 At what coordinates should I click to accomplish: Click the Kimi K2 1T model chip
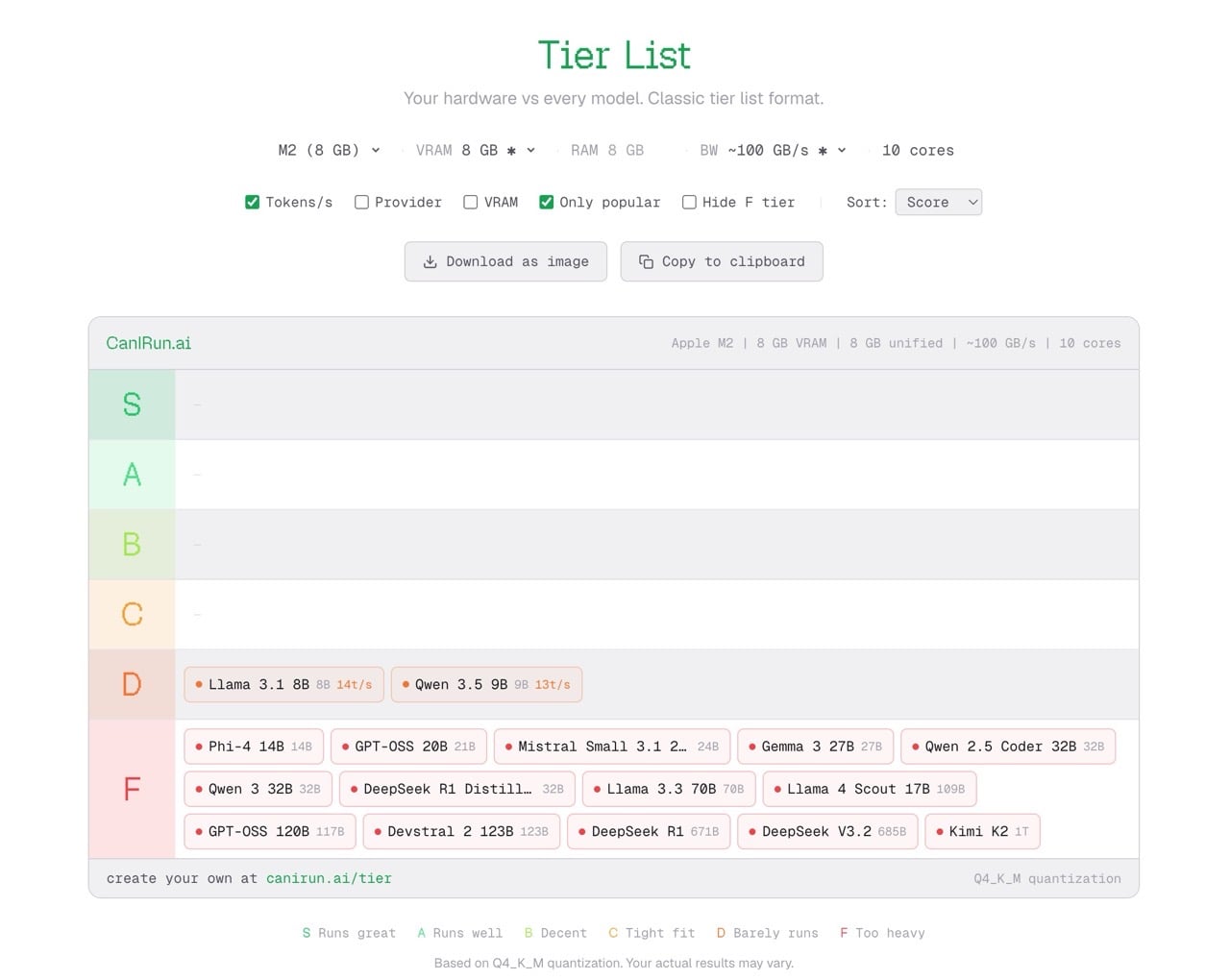pyautogui.click(x=981, y=831)
